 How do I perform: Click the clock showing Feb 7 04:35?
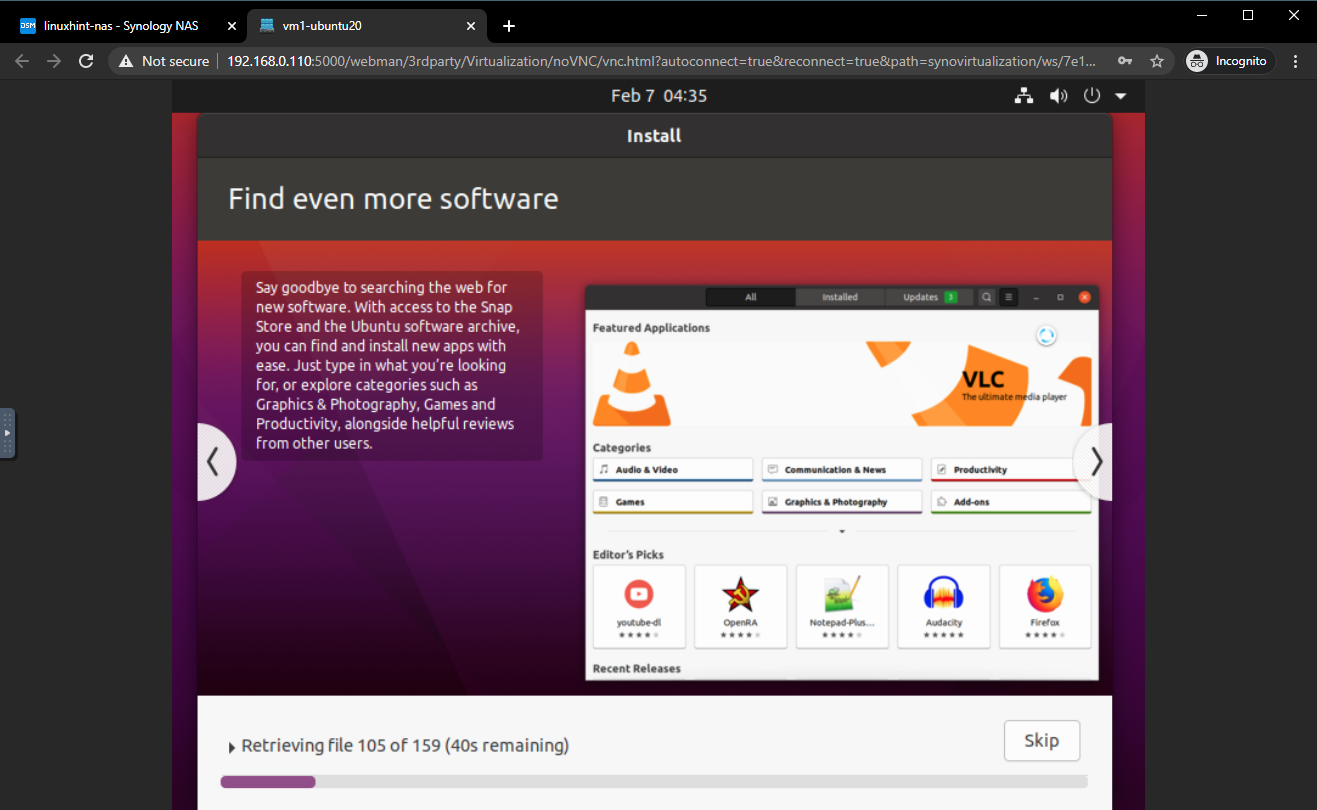(x=658, y=96)
